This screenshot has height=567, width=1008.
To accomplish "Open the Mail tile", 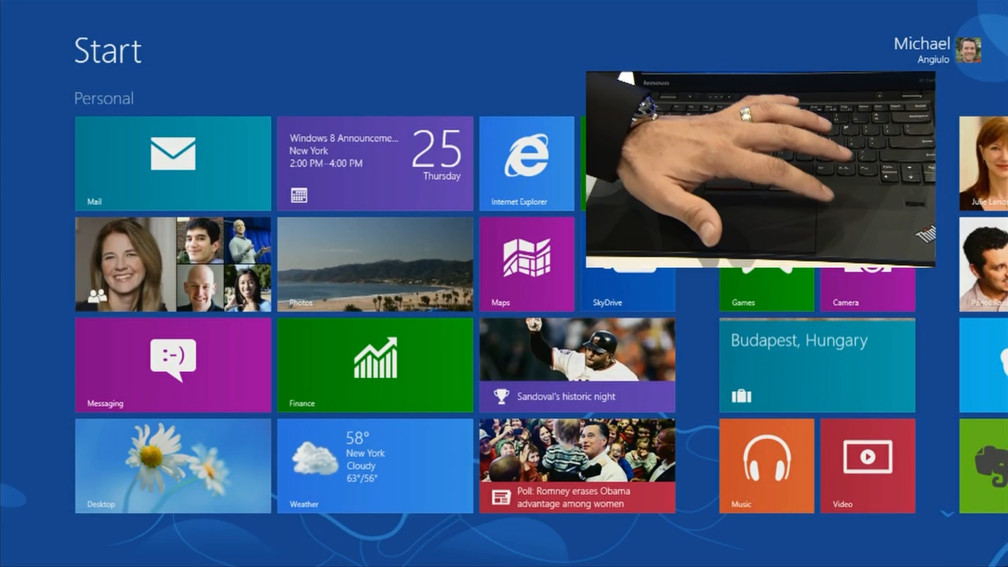I will pos(173,163).
